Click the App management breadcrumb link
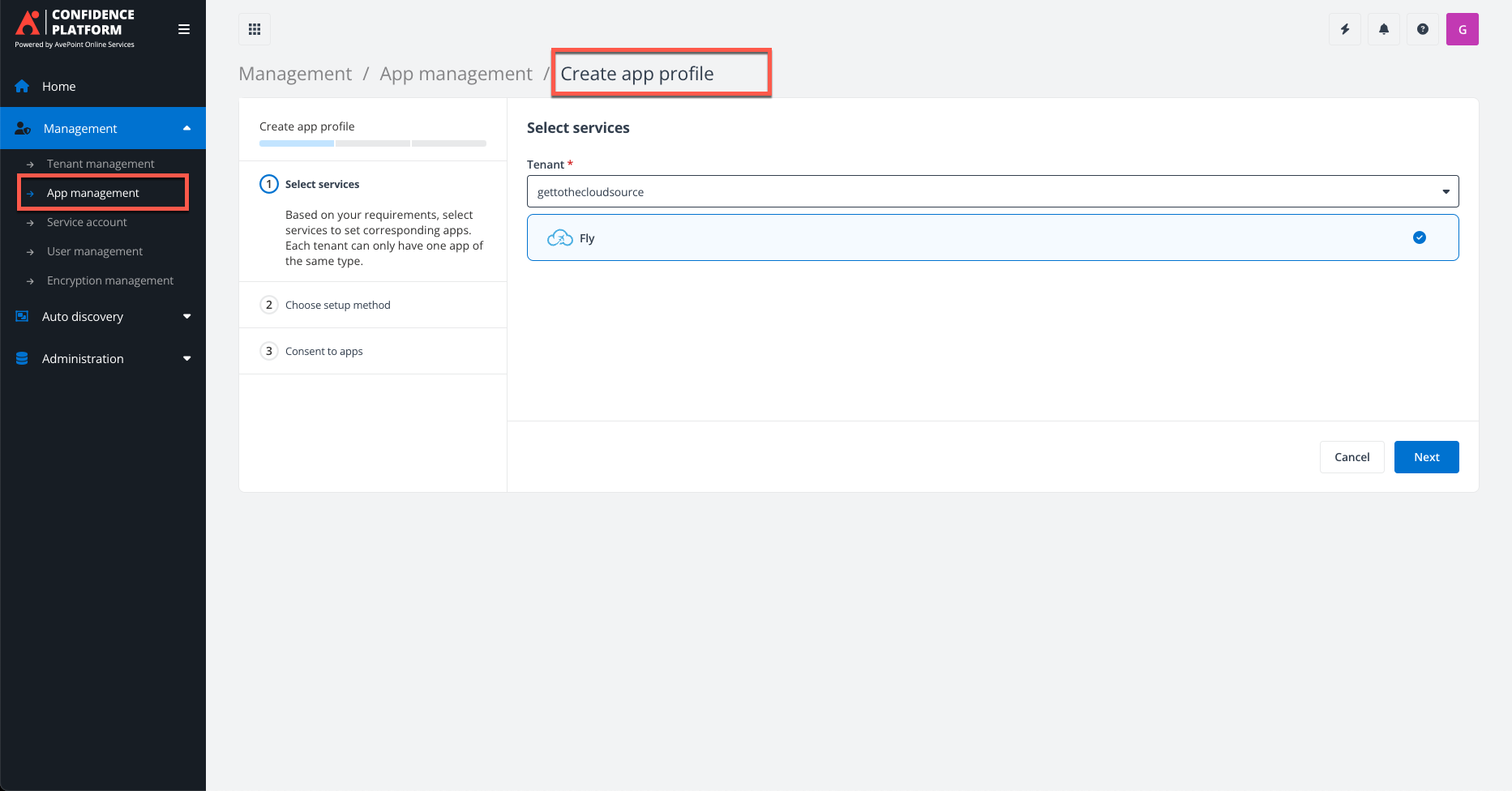1512x791 pixels. click(x=456, y=73)
